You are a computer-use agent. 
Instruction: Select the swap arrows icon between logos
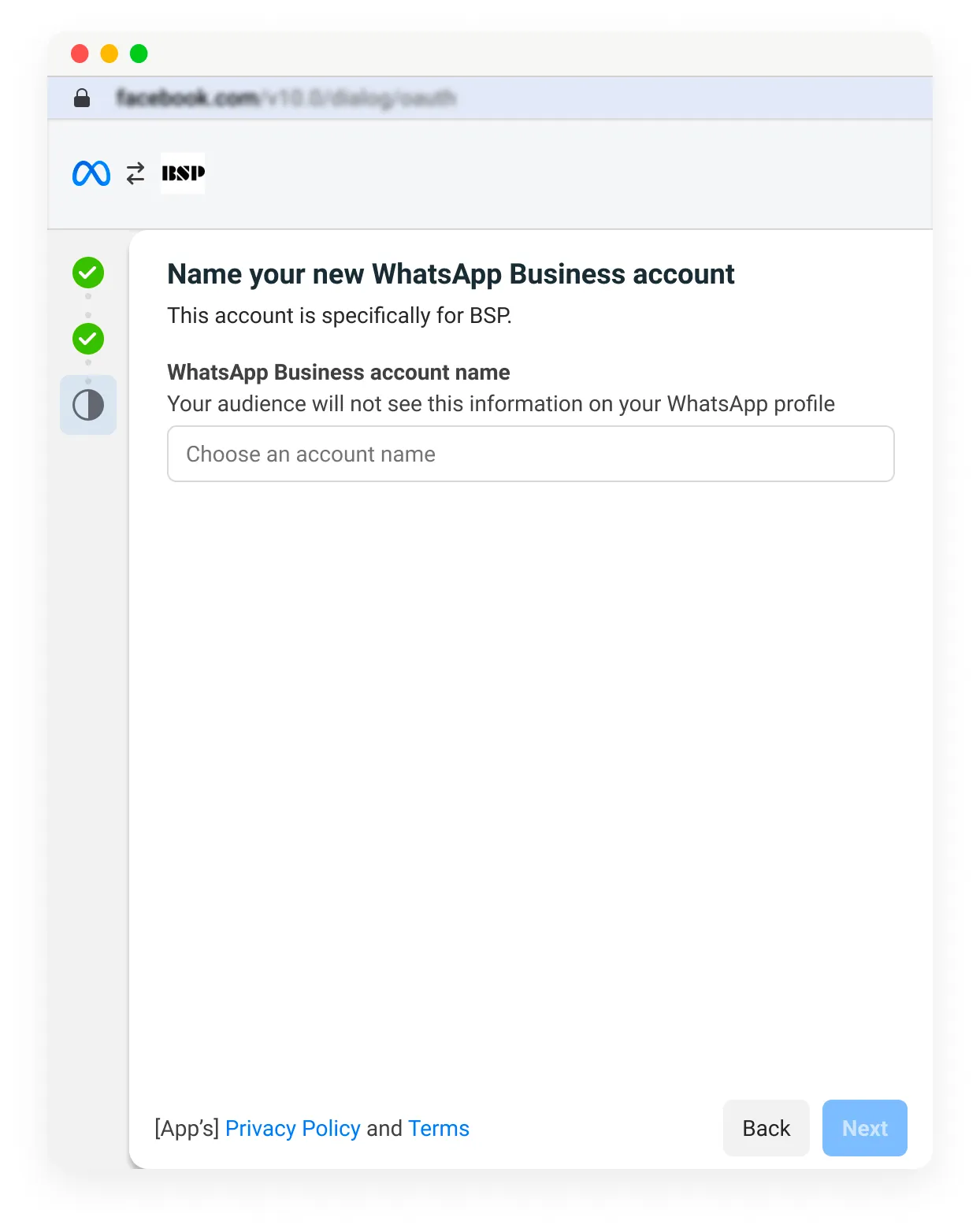(134, 173)
